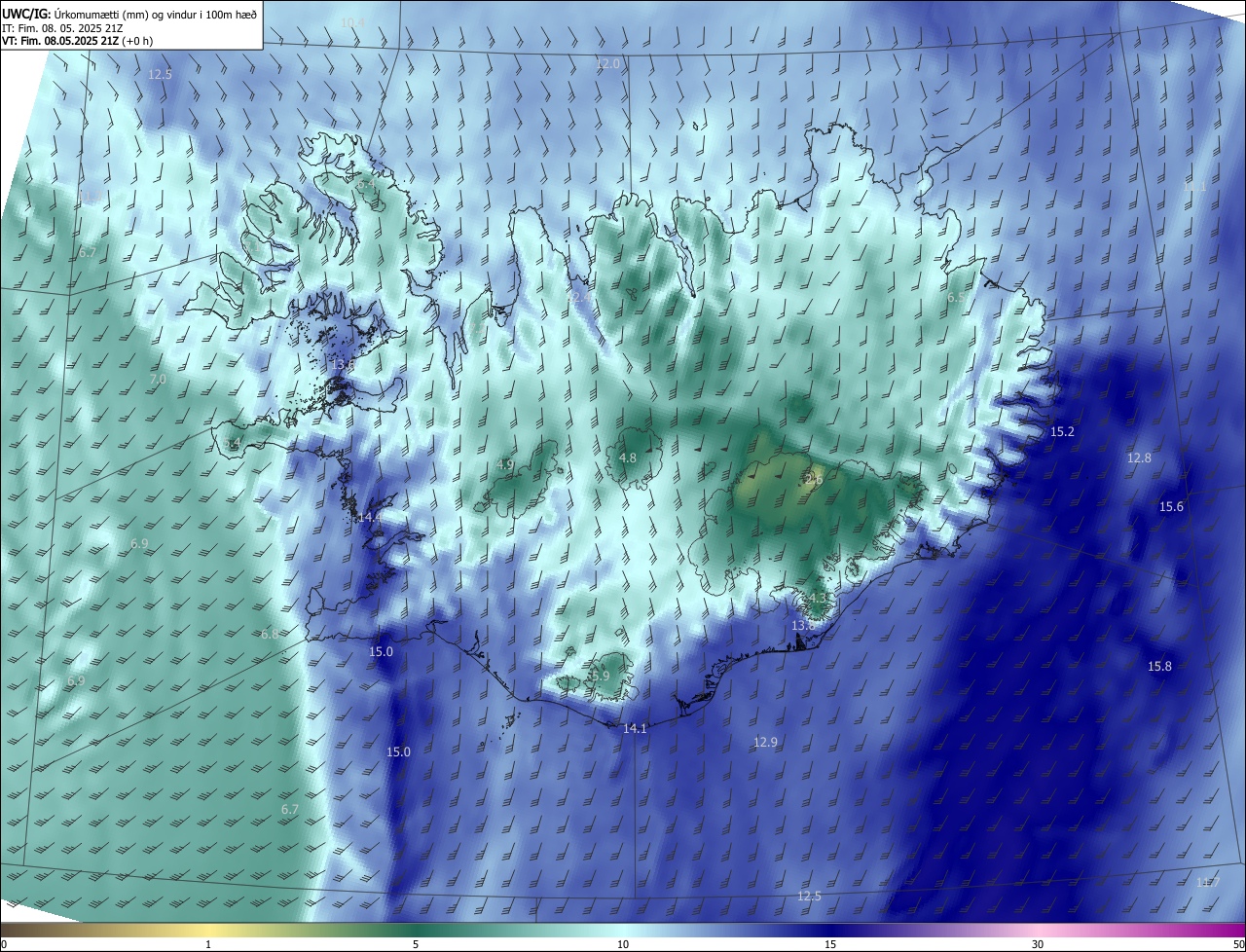The image size is (1246, 952).
Task: Click the 12.0 value label
Action: tap(607, 63)
